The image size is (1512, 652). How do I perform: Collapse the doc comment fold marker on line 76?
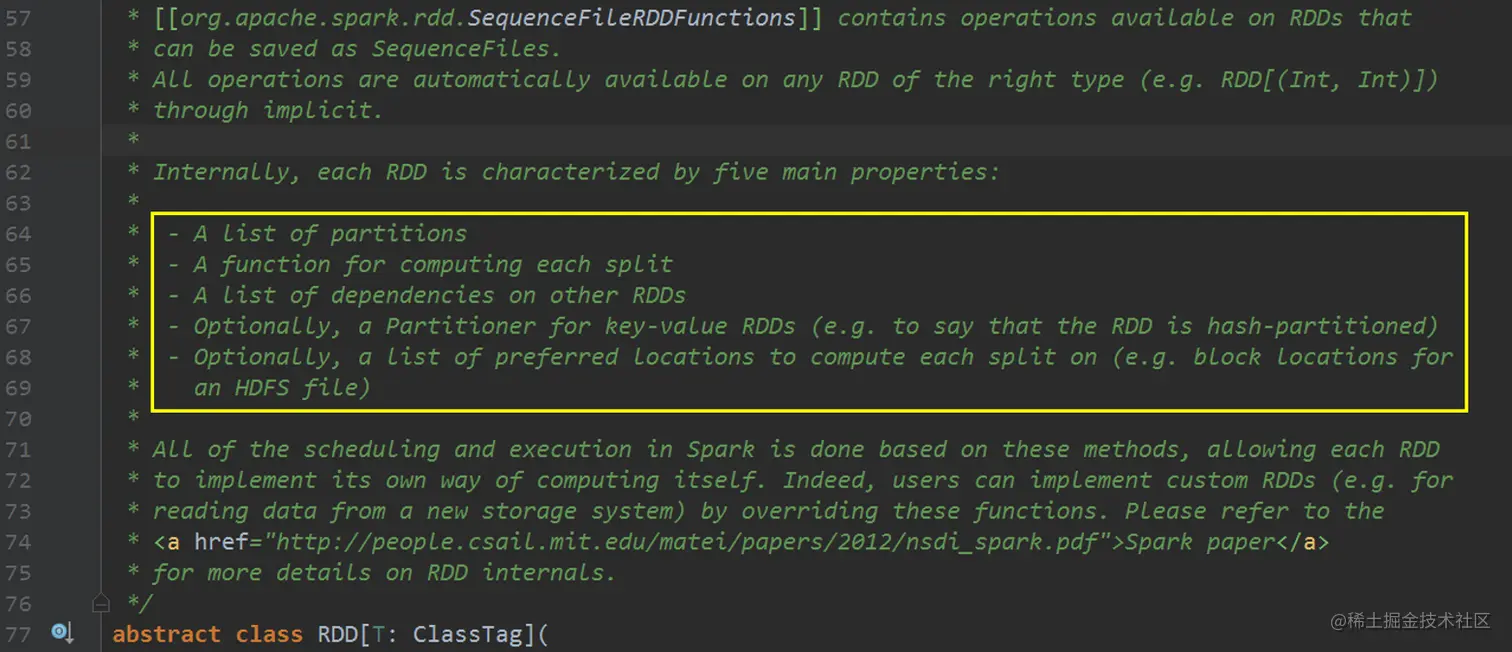100,603
